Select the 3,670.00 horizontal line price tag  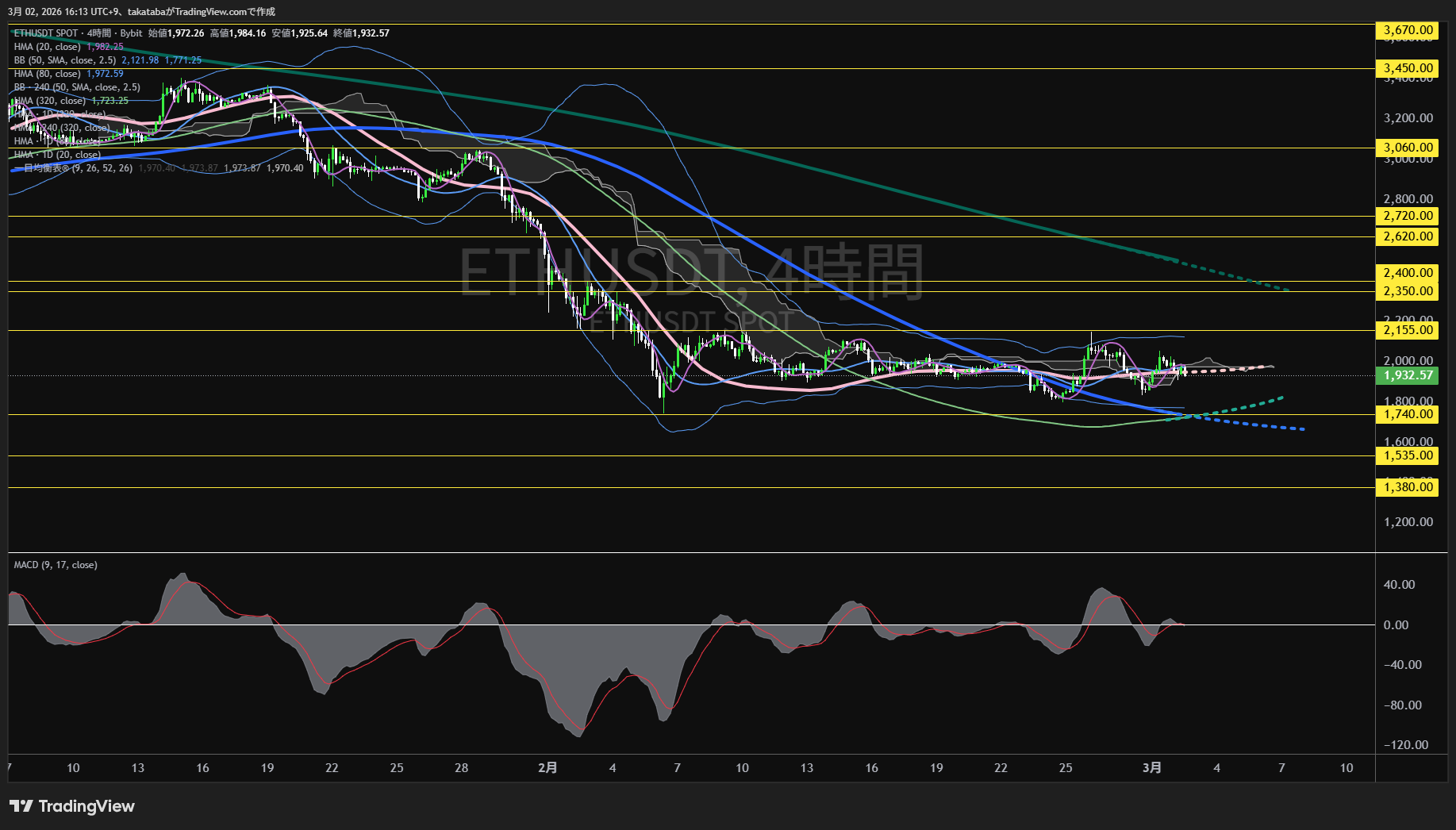coord(1408,30)
